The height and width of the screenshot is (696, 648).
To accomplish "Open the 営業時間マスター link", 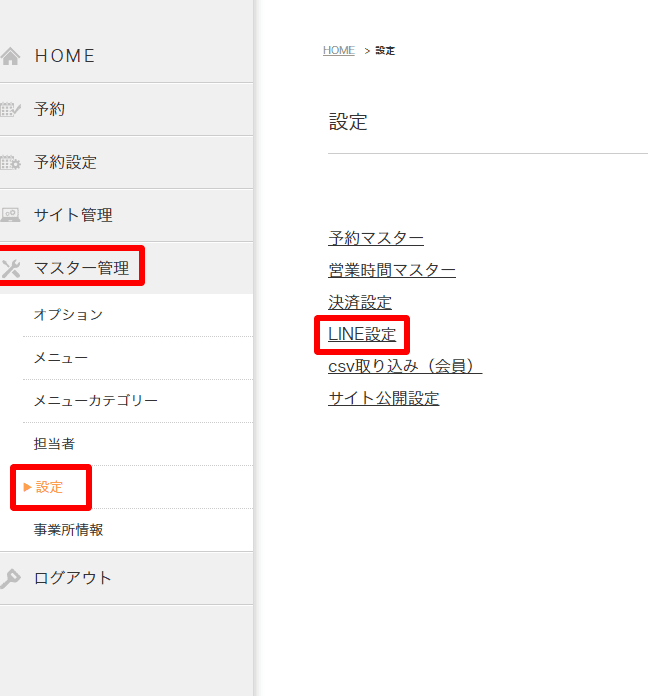I will tap(392, 270).
